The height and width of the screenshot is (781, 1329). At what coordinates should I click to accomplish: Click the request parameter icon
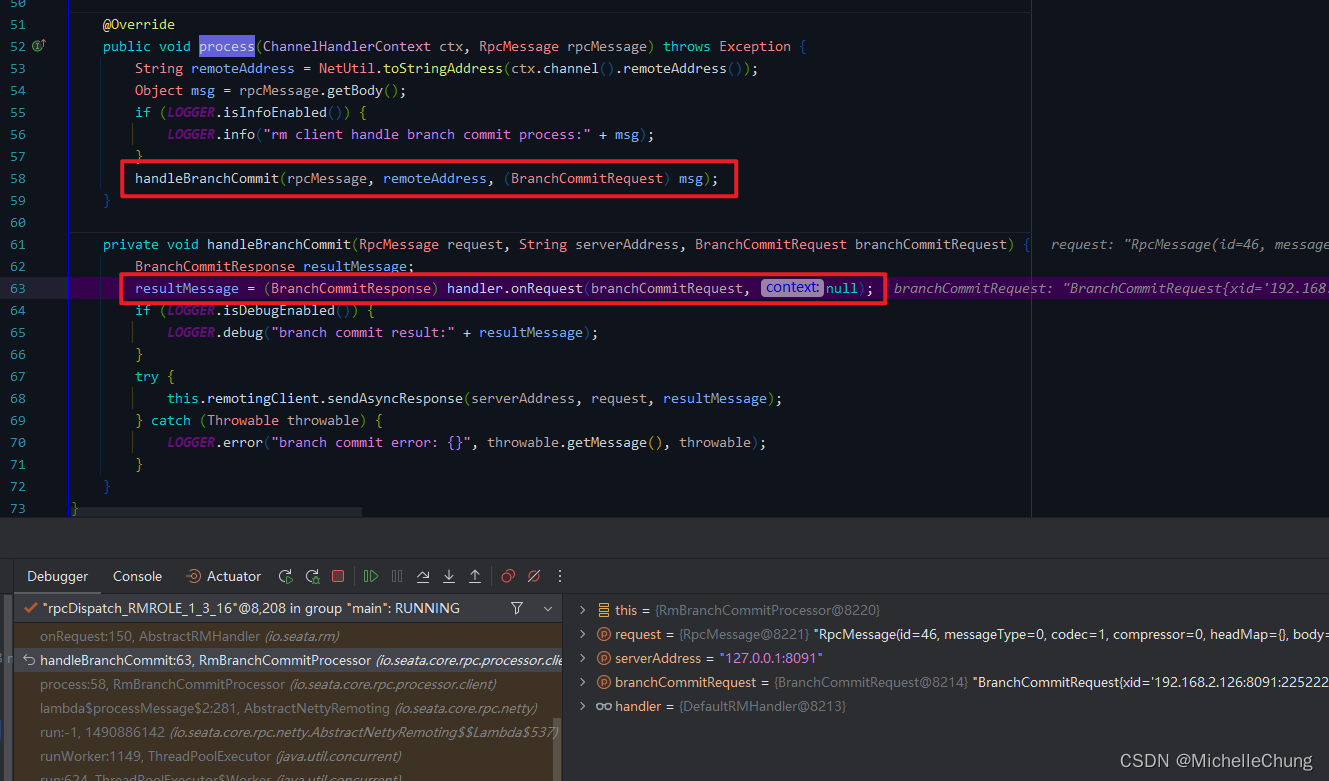pyautogui.click(x=603, y=634)
